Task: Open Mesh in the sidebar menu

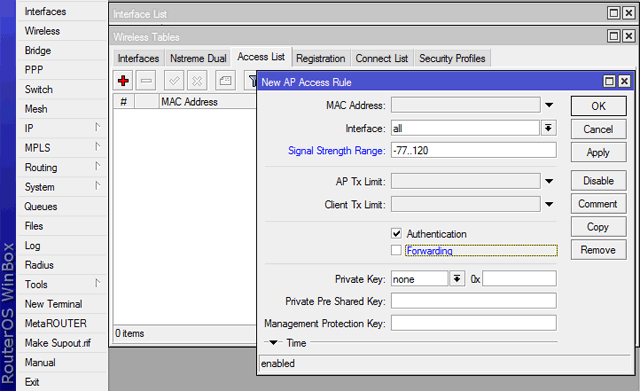Action: tap(62, 109)
